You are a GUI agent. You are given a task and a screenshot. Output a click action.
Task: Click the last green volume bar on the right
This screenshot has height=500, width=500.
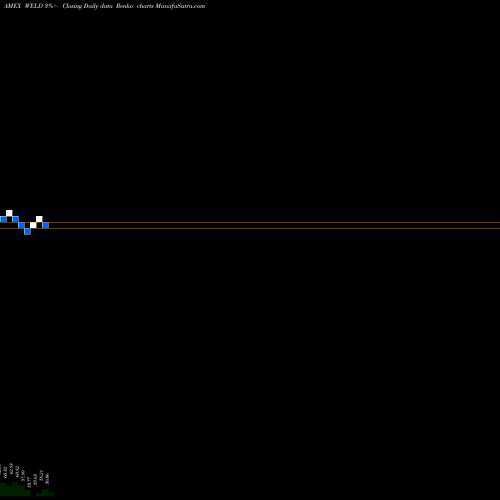coord(52,495)
